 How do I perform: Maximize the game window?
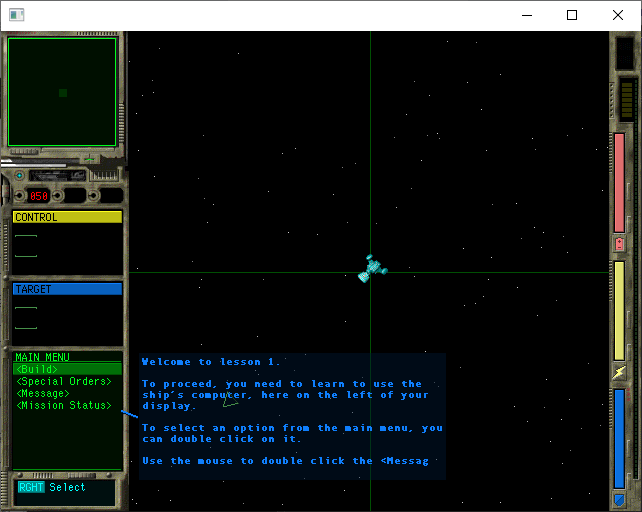click(572, 15)
